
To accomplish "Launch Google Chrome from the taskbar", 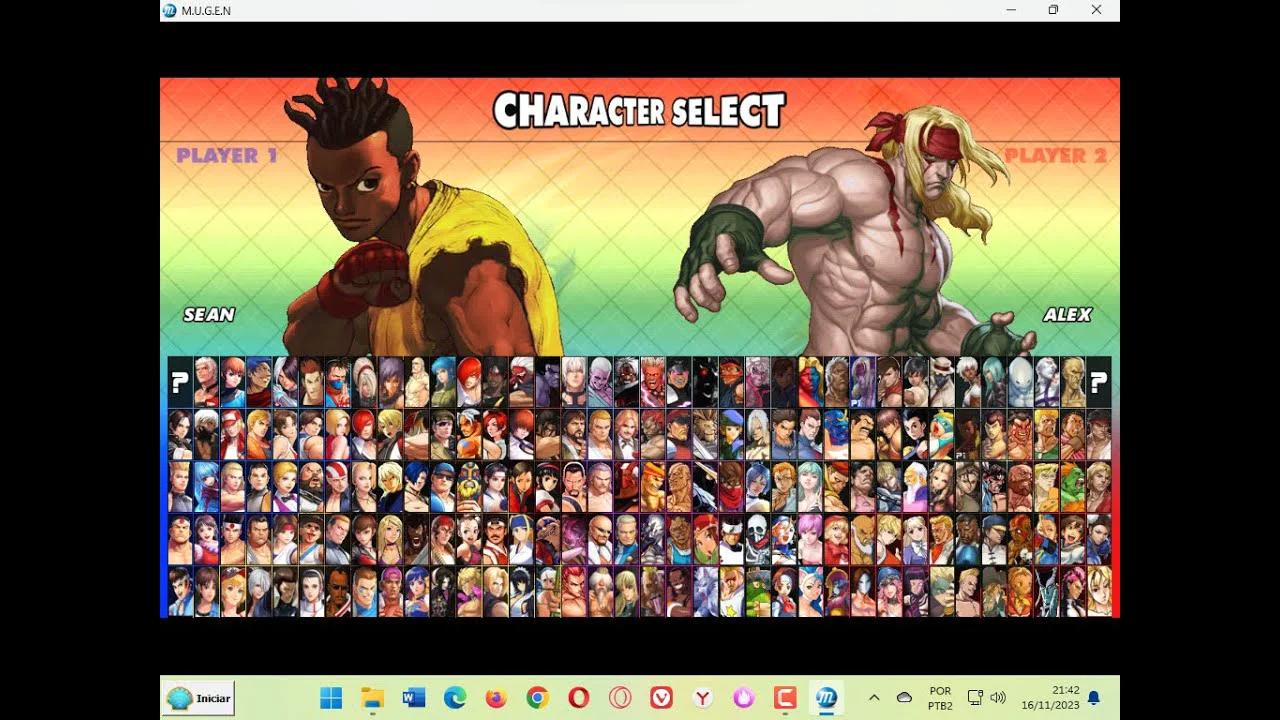I will pos(536,697).
